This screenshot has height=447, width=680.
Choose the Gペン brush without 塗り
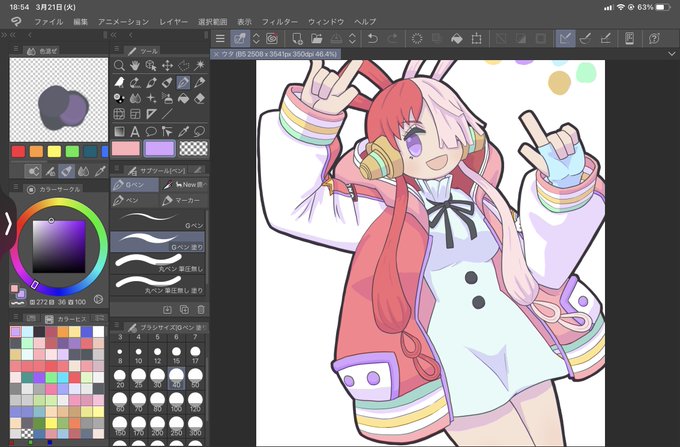point(157,219)
